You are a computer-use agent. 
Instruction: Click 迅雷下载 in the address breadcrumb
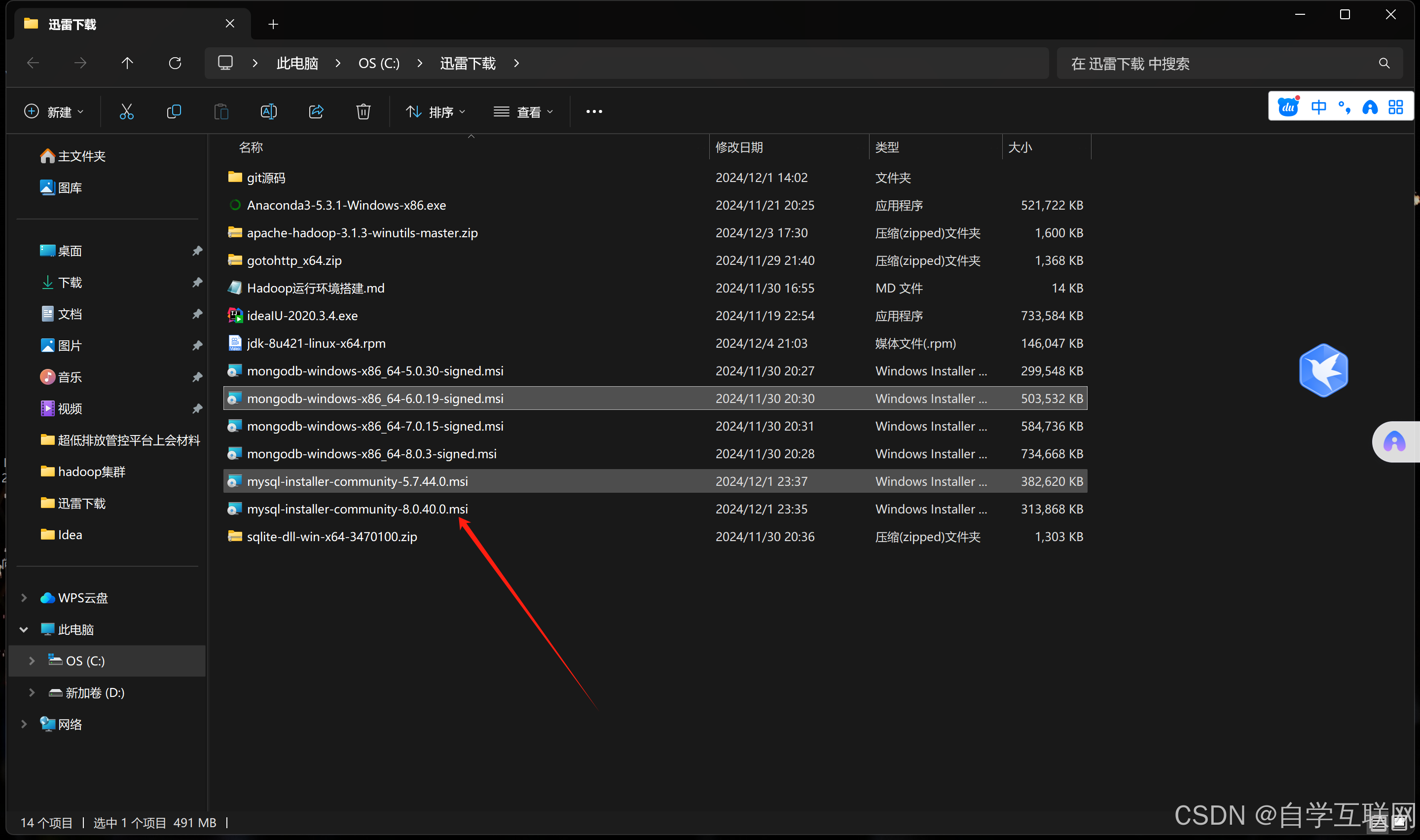coord(468,63)
